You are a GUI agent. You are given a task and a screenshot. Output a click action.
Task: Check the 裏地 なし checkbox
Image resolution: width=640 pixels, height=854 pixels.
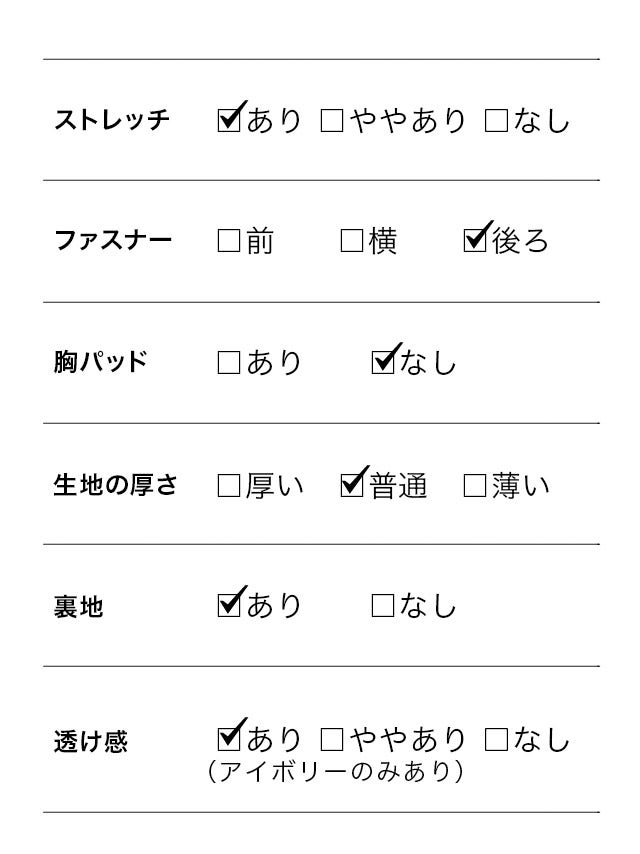(382, 606)
